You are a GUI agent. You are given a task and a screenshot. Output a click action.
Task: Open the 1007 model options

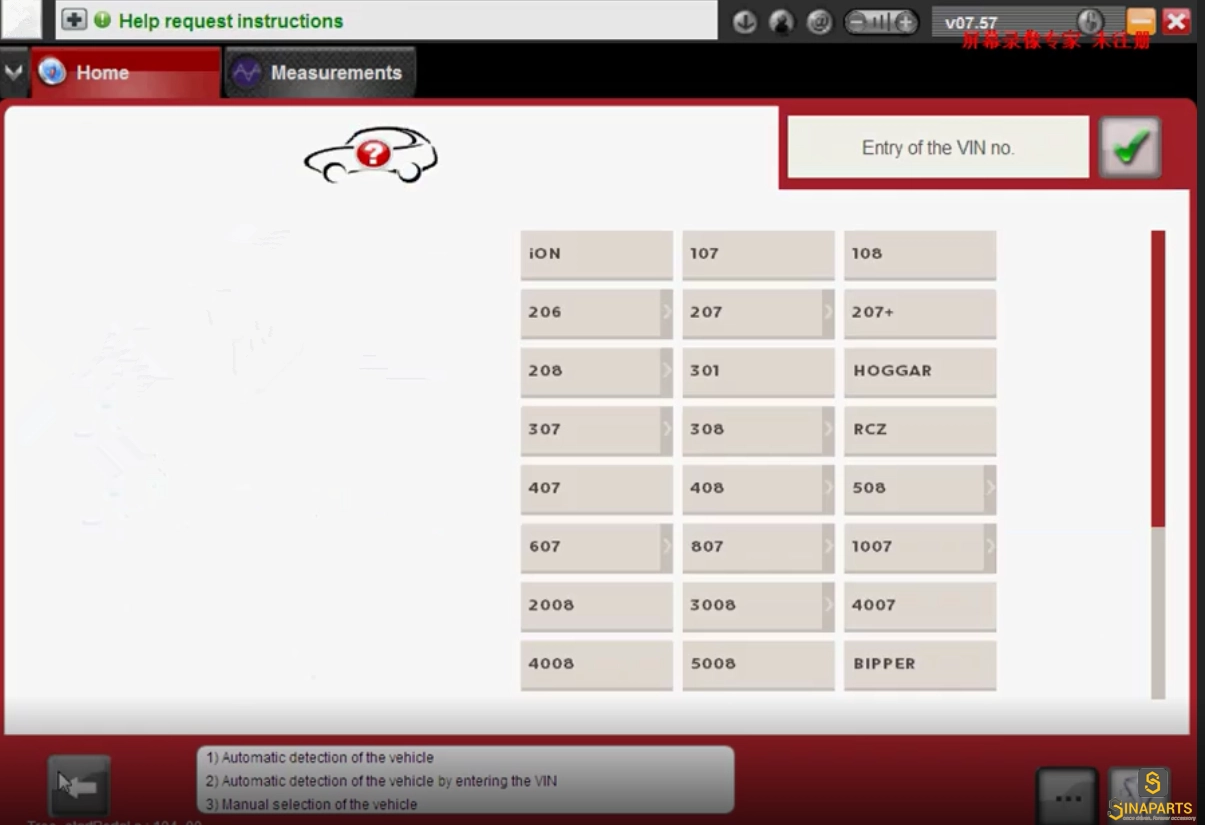[920, 548]
